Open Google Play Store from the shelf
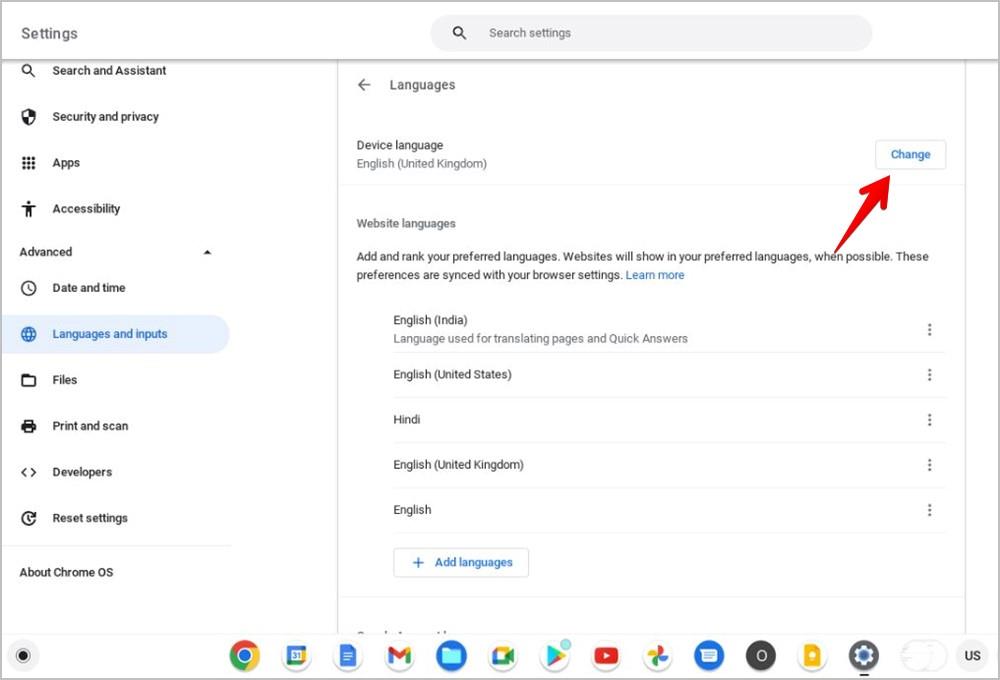The width and height of the screenshot is (1000, 680). 554,656
